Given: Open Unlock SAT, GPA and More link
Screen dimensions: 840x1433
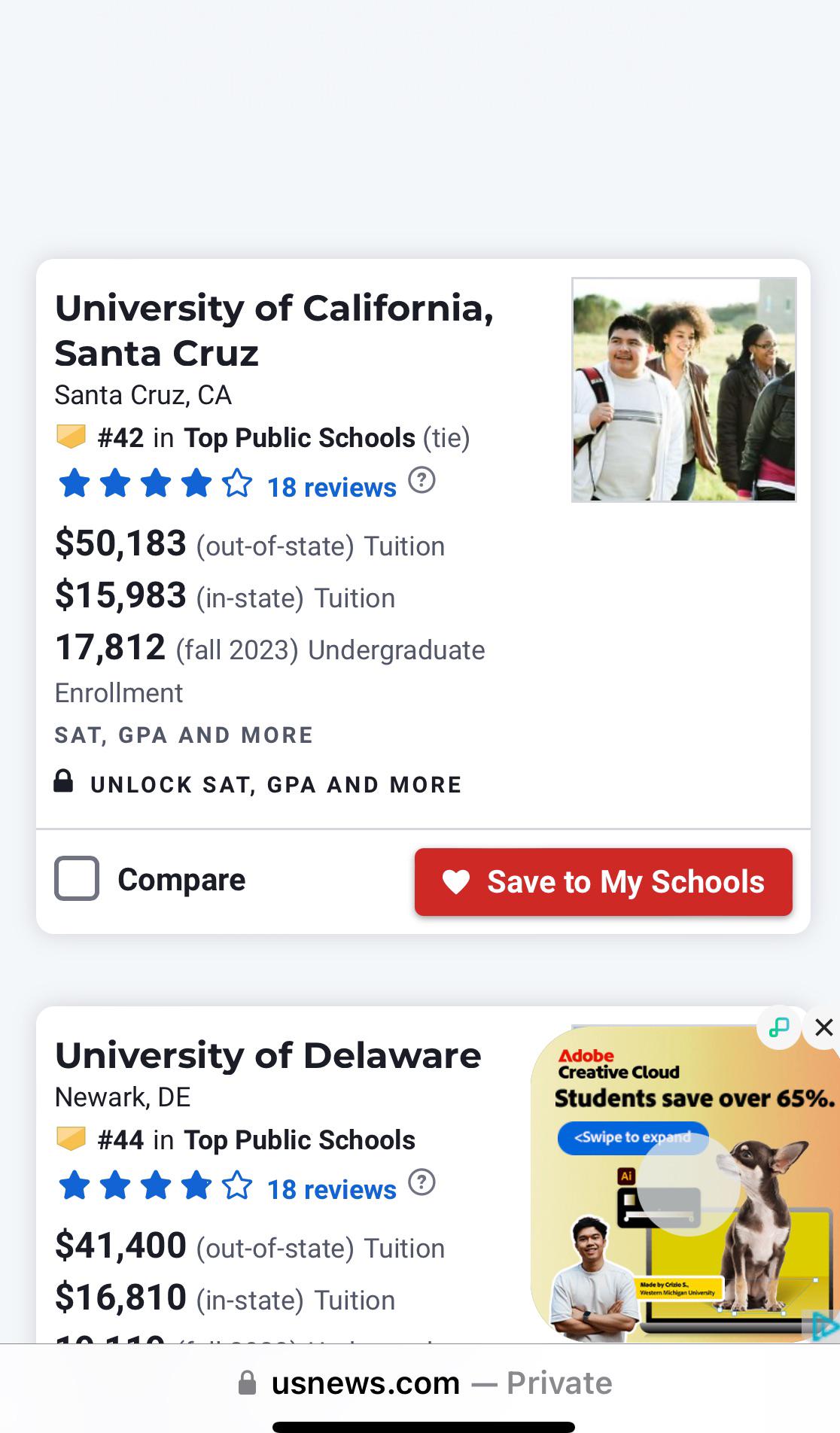Looking at the screenshot, I should tap(275, 785).
